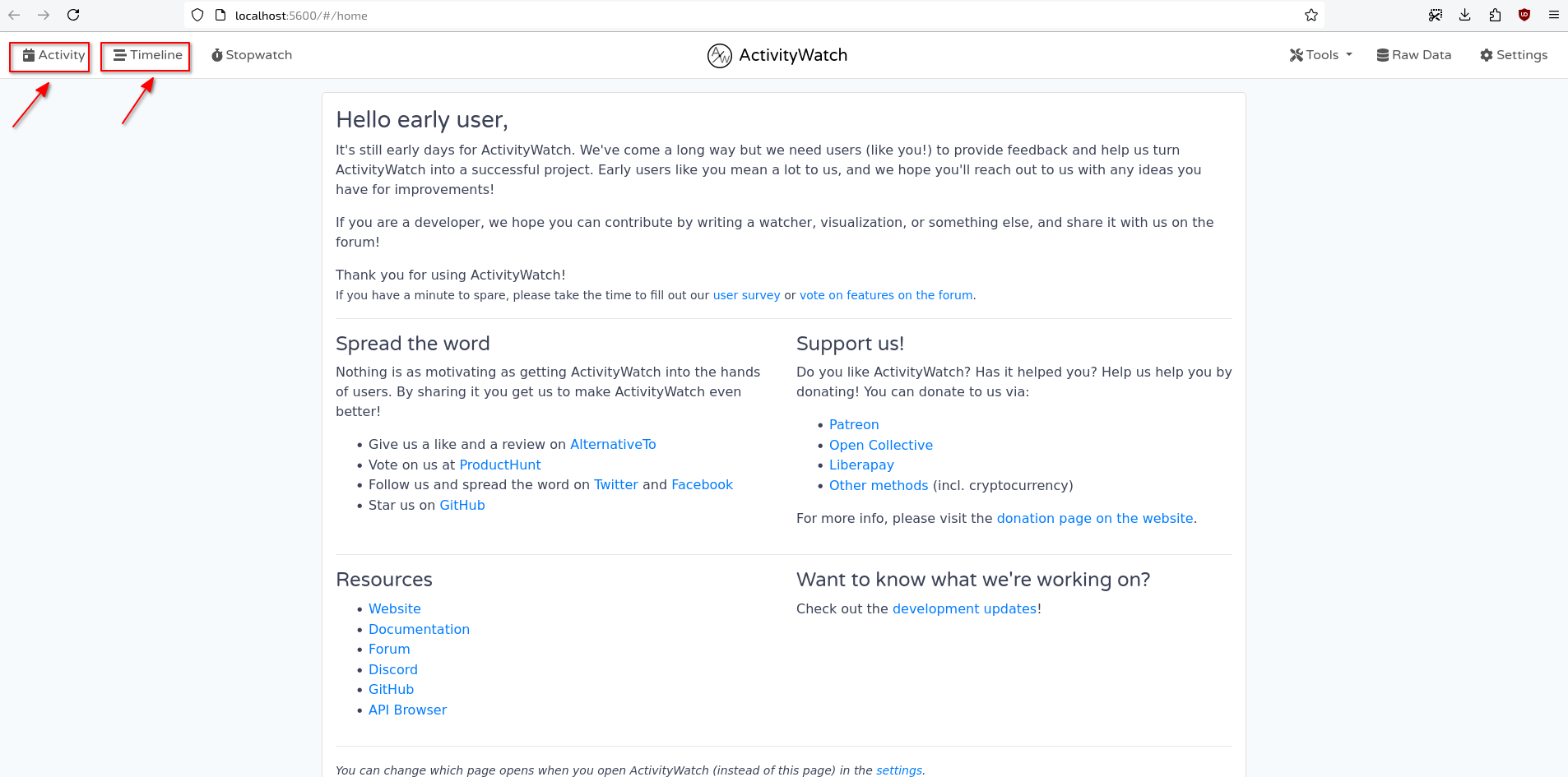Click the shield tracking protection icon

point(197,15)
